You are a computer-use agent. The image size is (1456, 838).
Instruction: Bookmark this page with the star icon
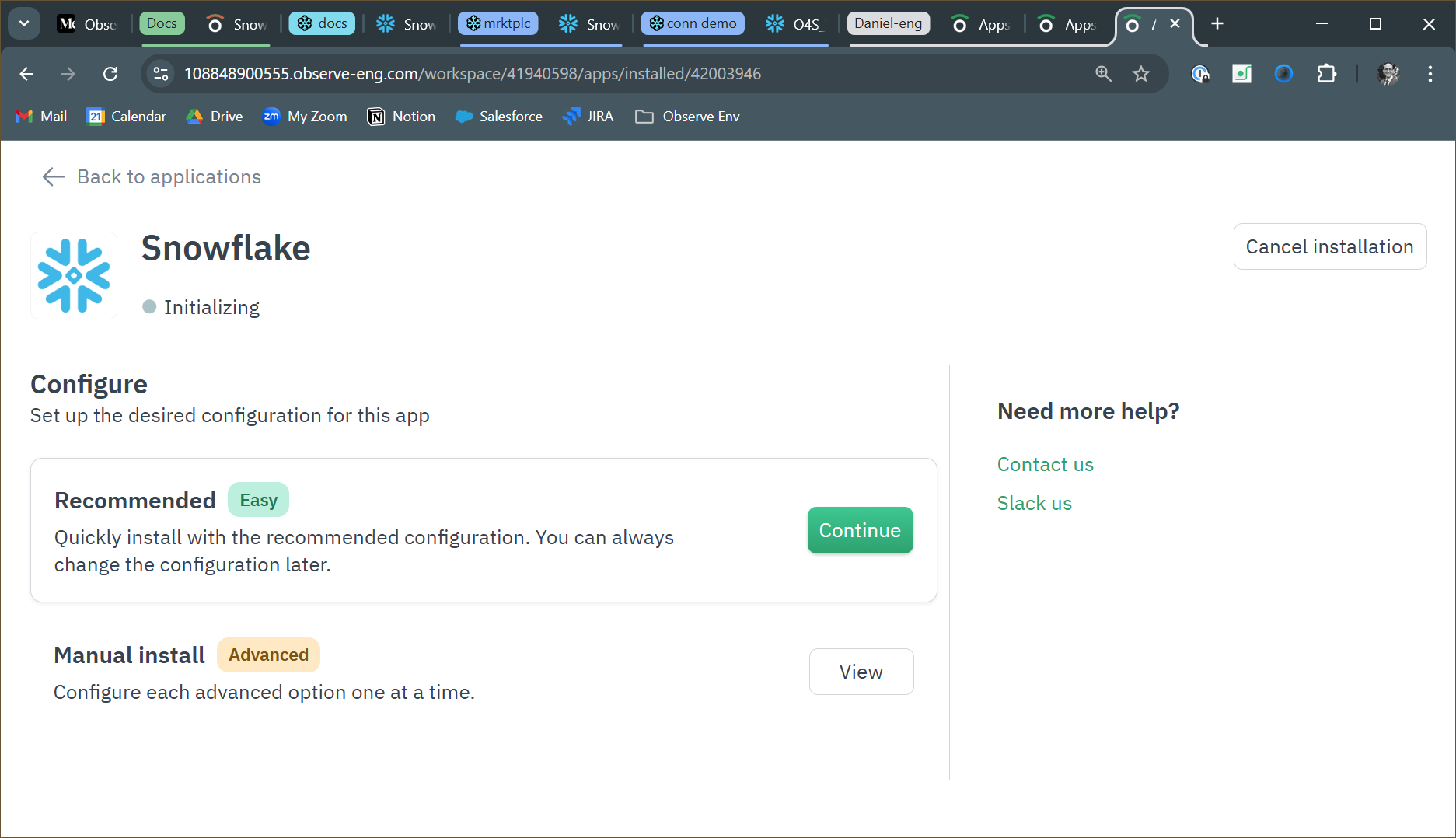pos(1140,74)
